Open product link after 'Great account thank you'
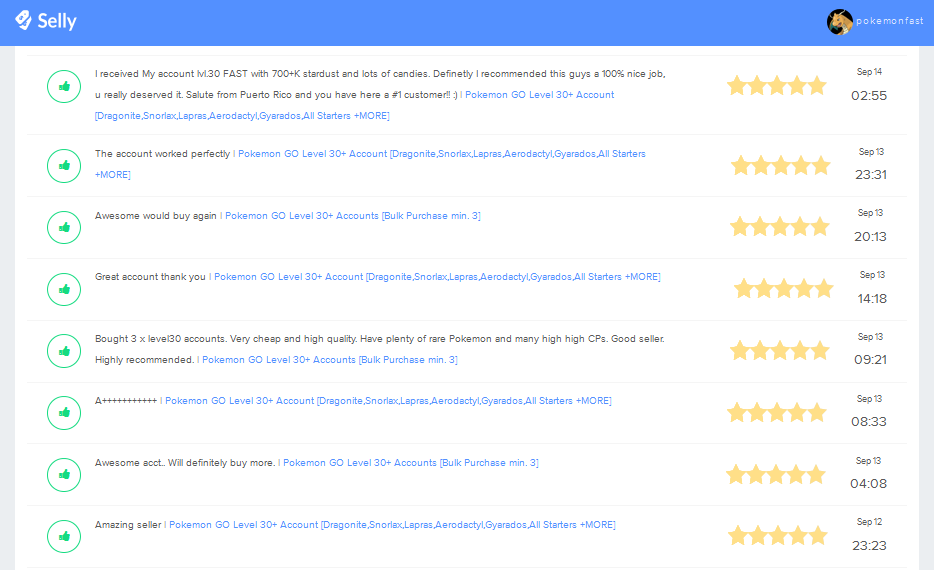The image size is (934, 570). [x=437, y=277]
